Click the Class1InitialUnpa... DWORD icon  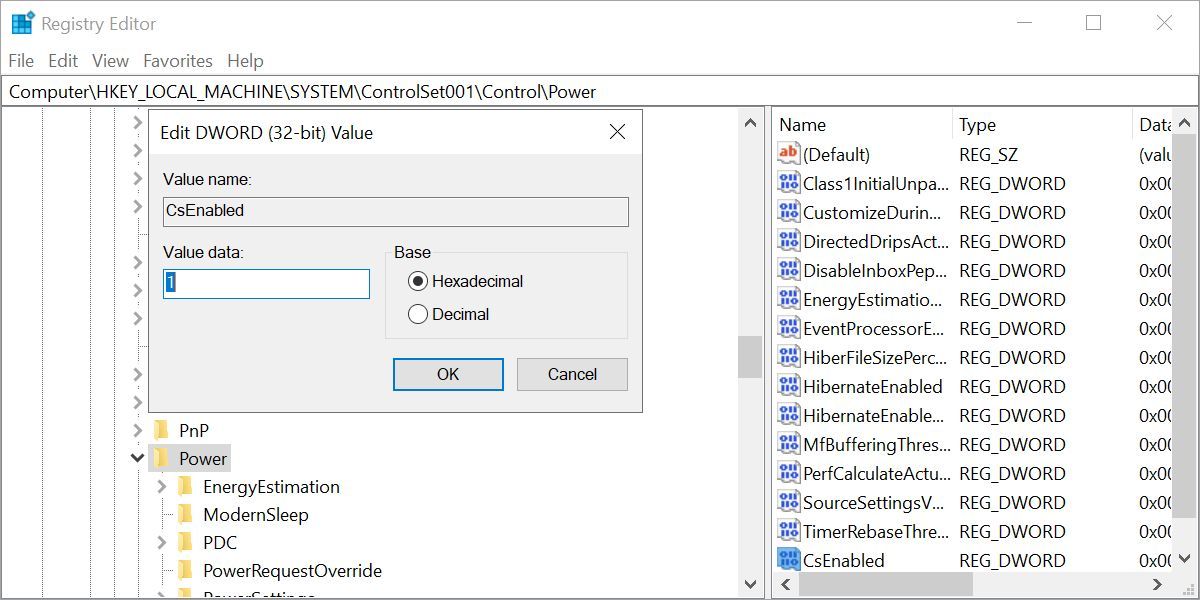point(789,183)
